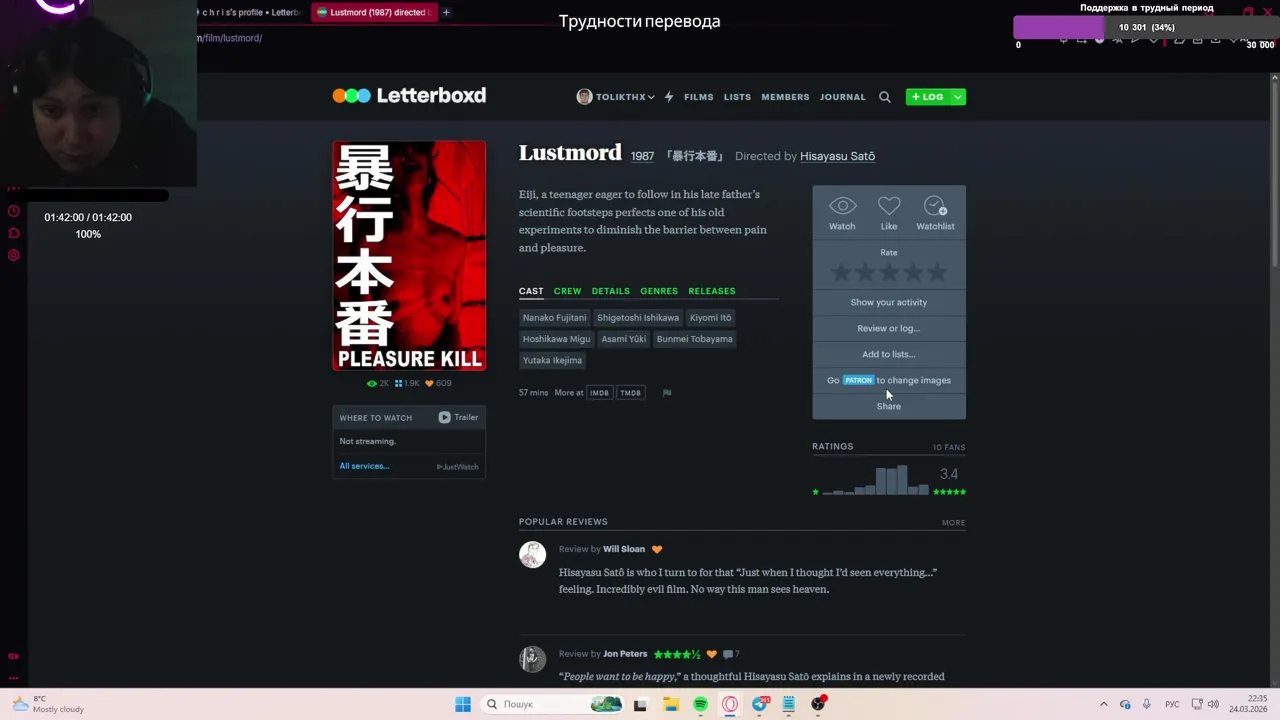Rate the film five stars (last star)
The height and width of the screenshot is (720, 1280).
pos(937,272)
